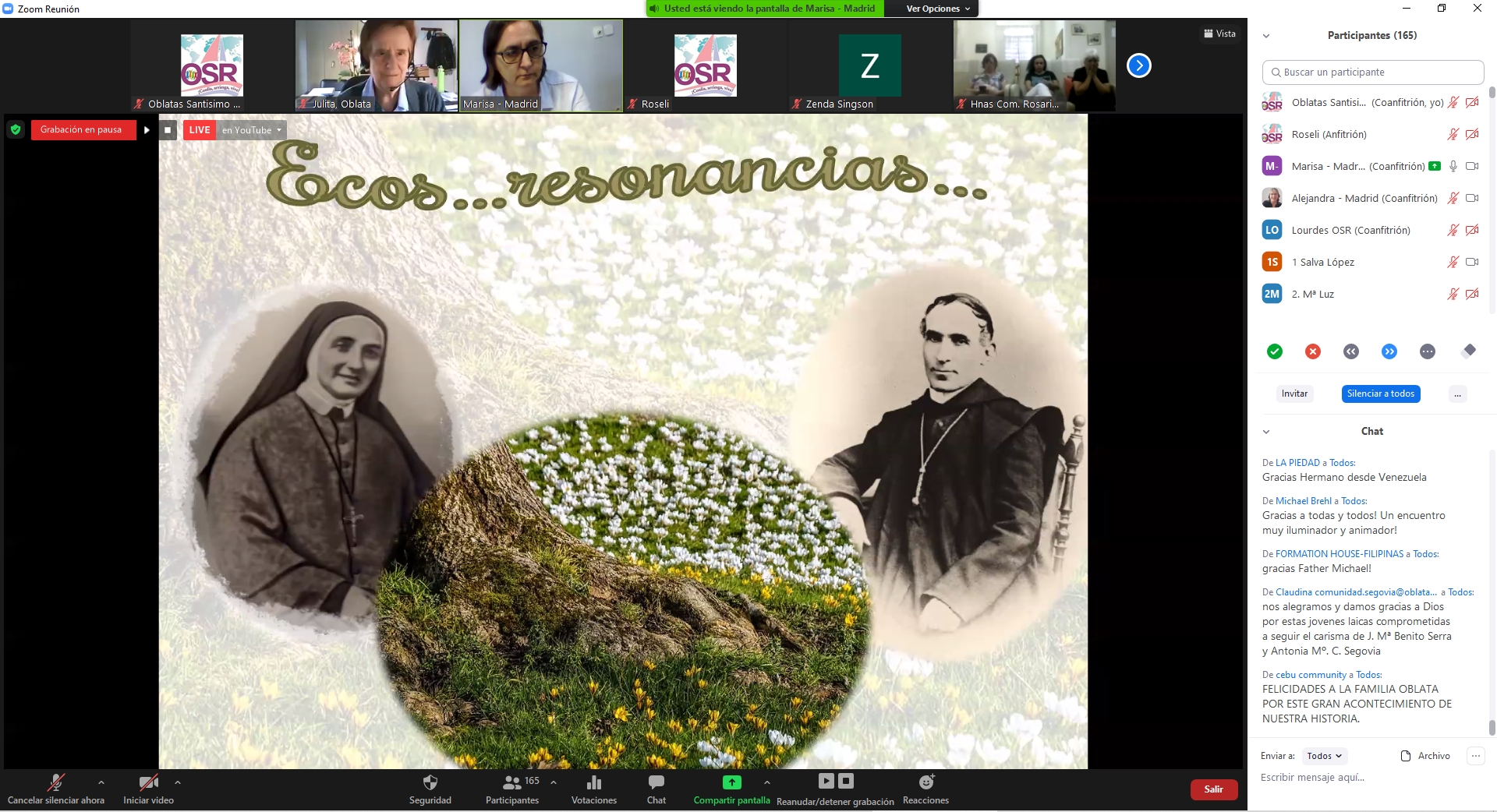The width and height of the screenshot is (1497, 812).
Task: Select Zenda Singson video tile
Action: point(870,65)
